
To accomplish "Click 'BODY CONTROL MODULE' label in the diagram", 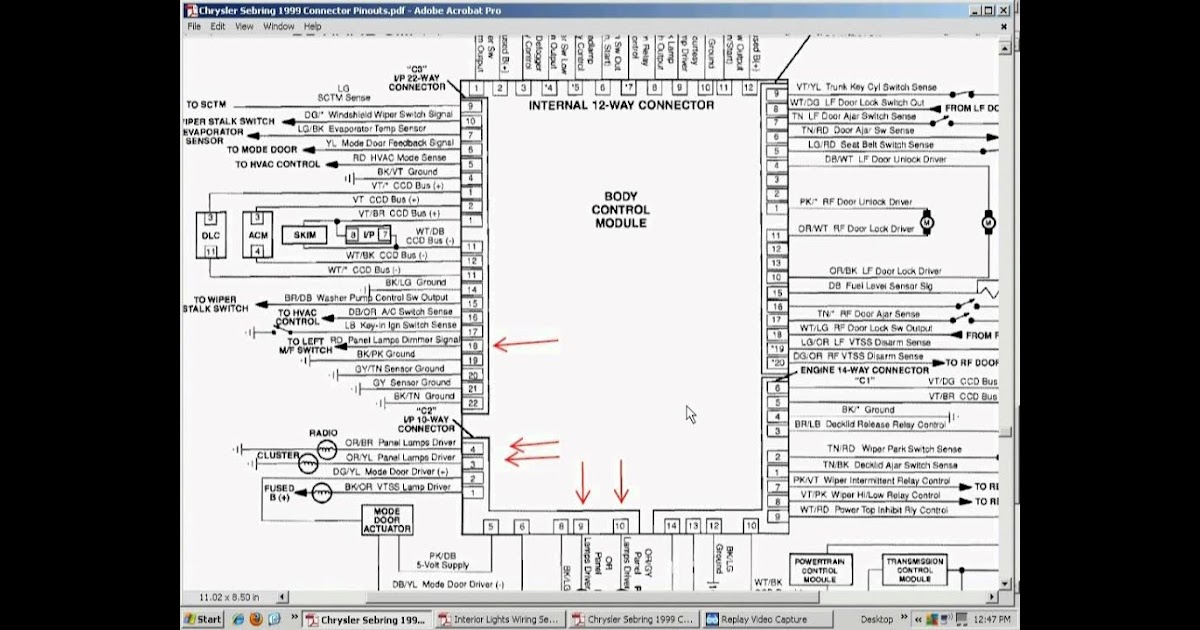I will pyautogui.click(x=620, y=210).
